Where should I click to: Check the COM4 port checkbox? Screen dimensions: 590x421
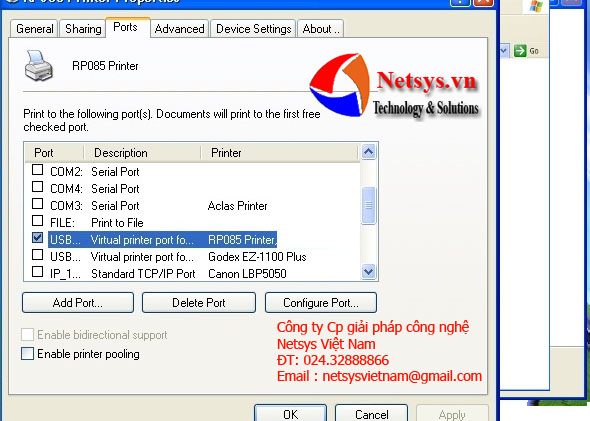(37, 187)
